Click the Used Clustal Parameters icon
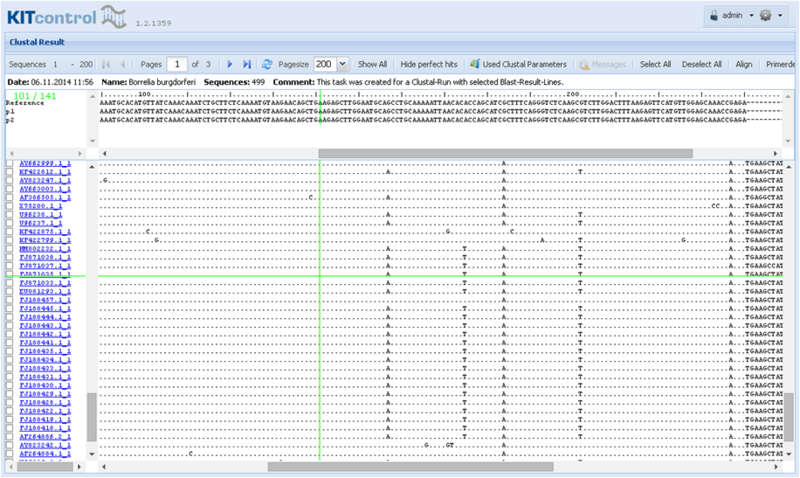800x478 pixels. click(x=475, y=64)
